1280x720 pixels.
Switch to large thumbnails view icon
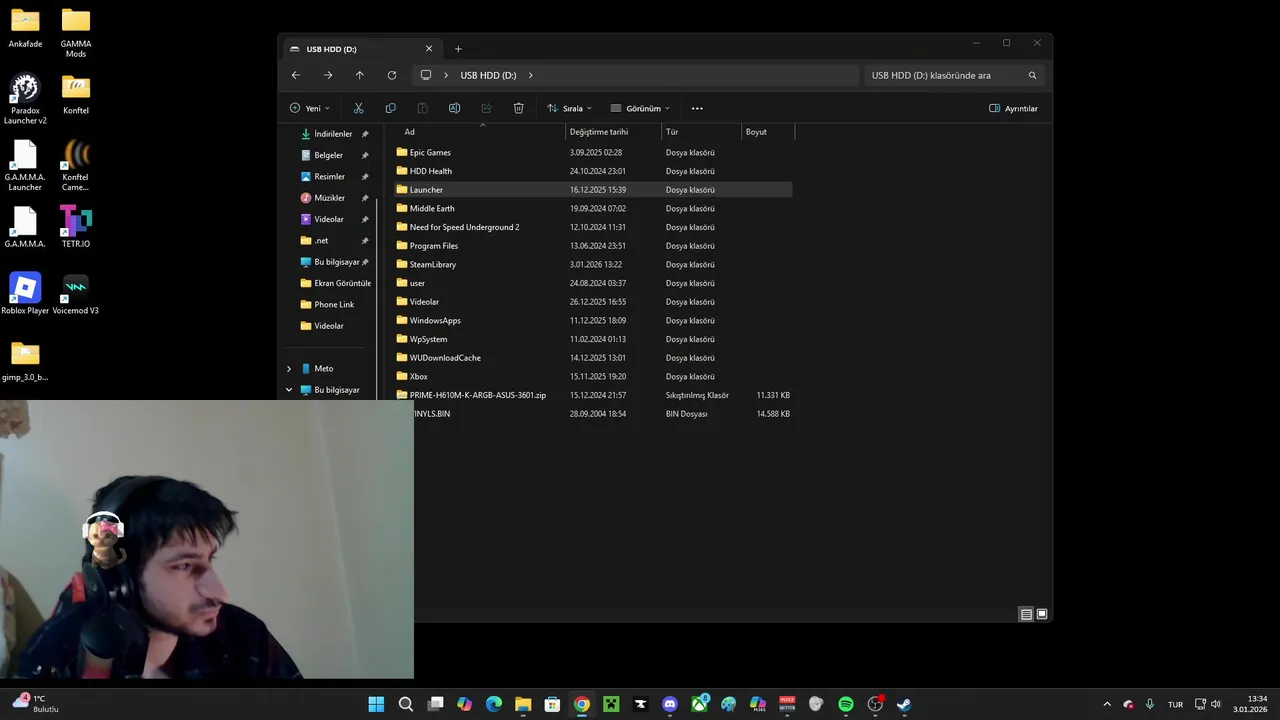point(1042,614)
